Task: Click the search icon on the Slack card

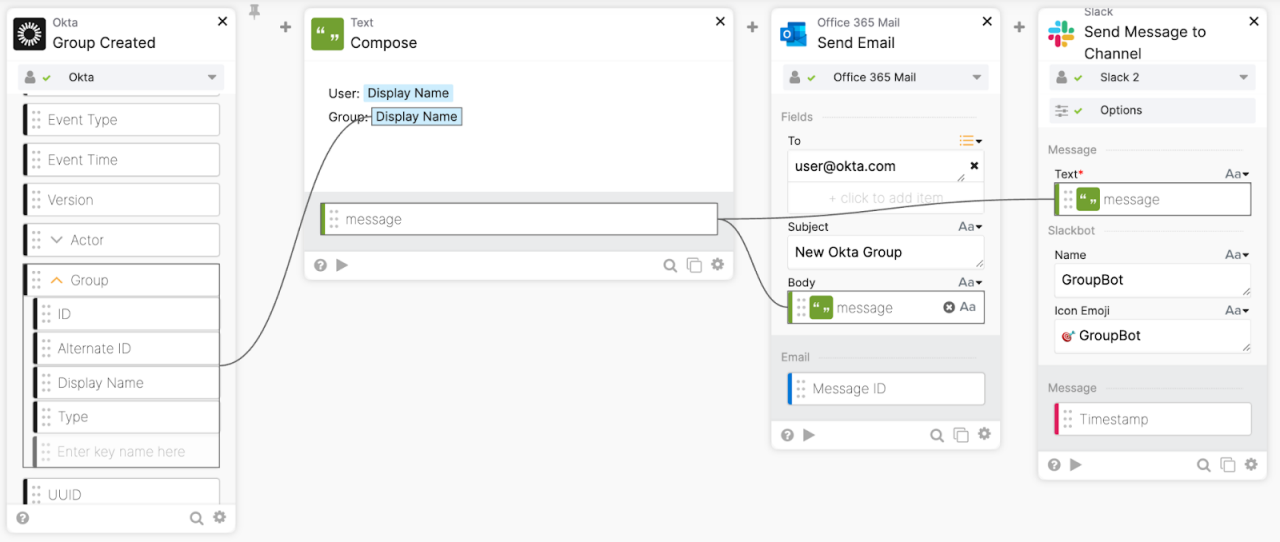Action: [x=1204, y=465]
